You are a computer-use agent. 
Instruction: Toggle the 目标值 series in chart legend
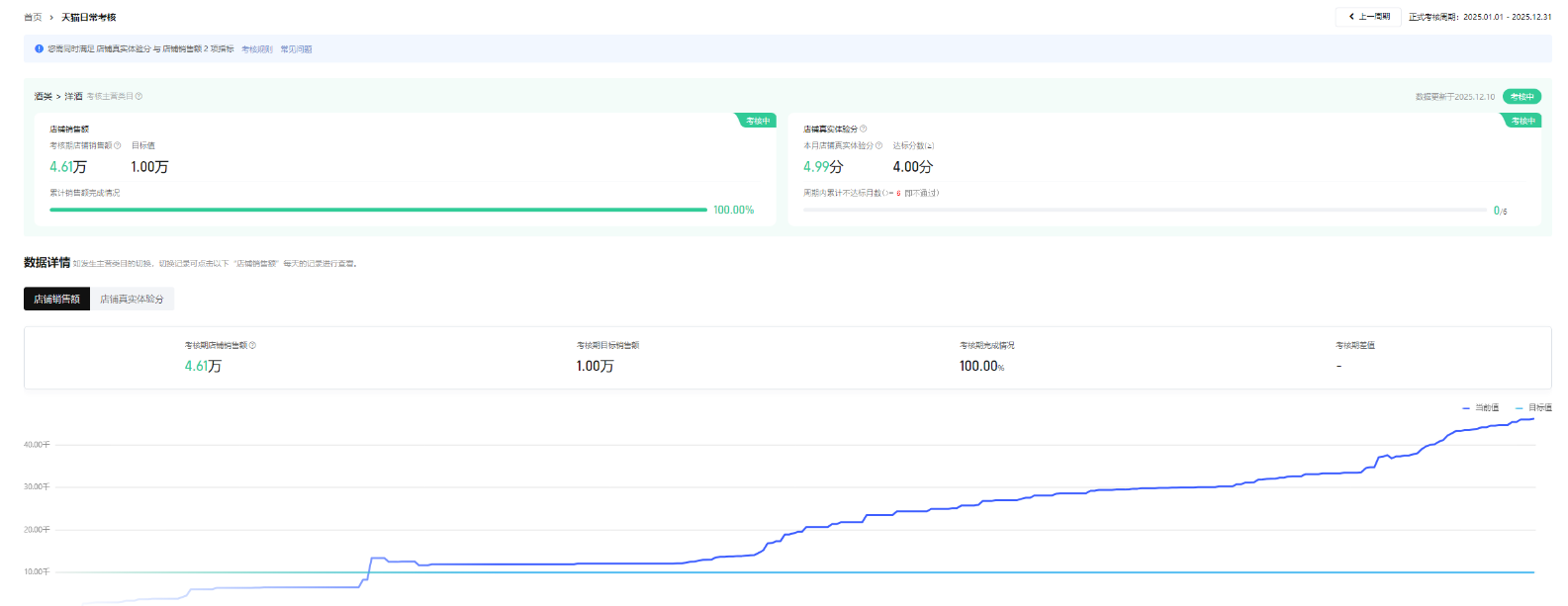click(1534, 407)
